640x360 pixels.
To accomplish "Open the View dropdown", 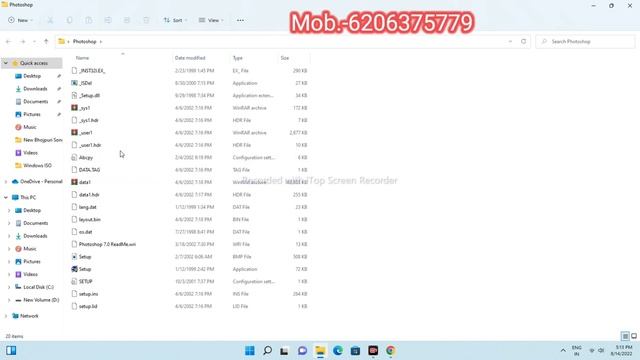I will click(211, 20).
